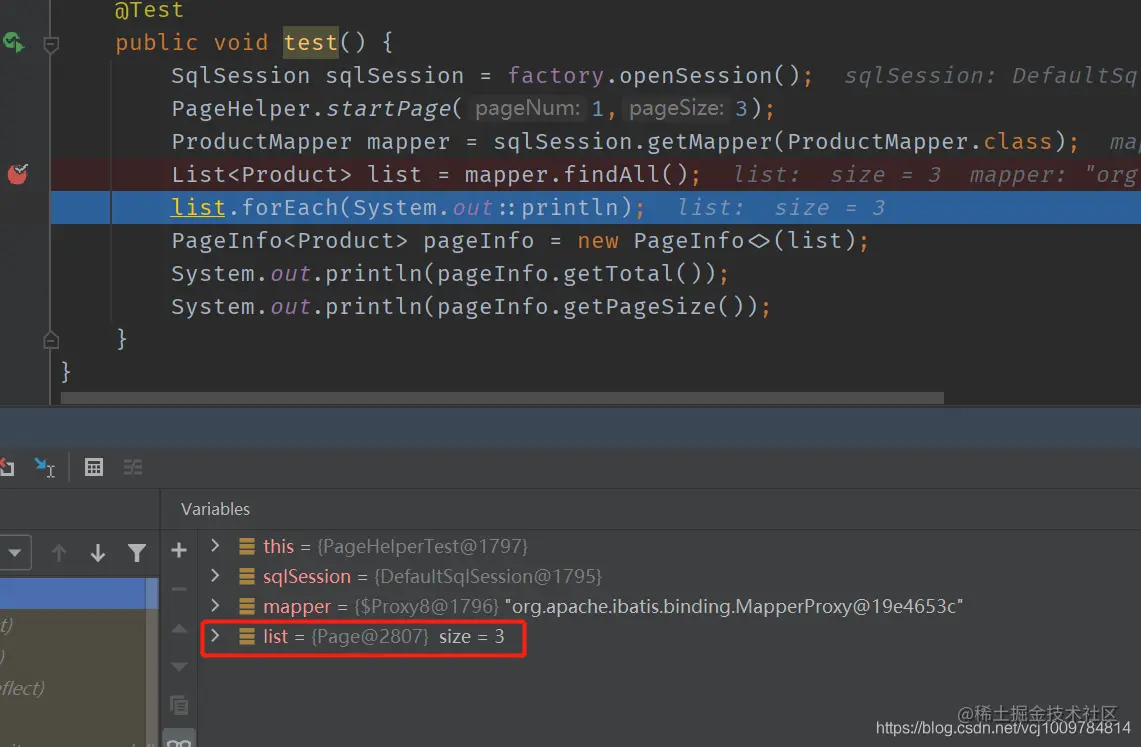Screen dimensions: 1141x747
Task: Open the Evaluate Expression calculator icon
Action: [x=94, y=467]
